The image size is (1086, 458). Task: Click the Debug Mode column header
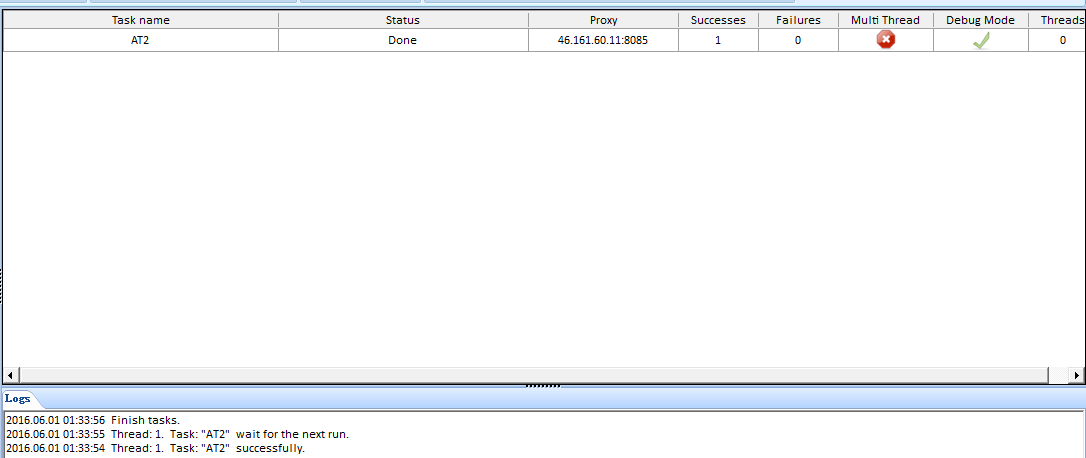coord(980,20)
